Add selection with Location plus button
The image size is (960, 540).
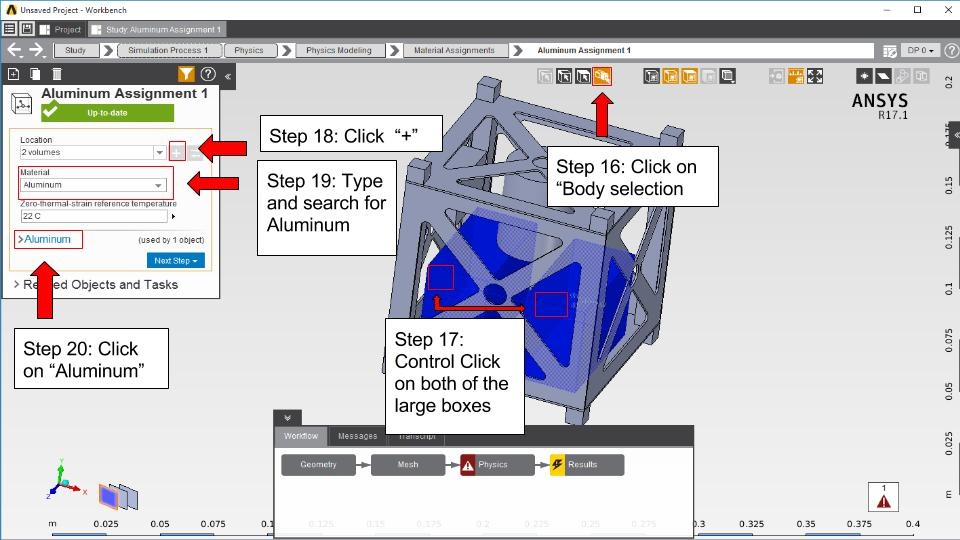point(177,152)
